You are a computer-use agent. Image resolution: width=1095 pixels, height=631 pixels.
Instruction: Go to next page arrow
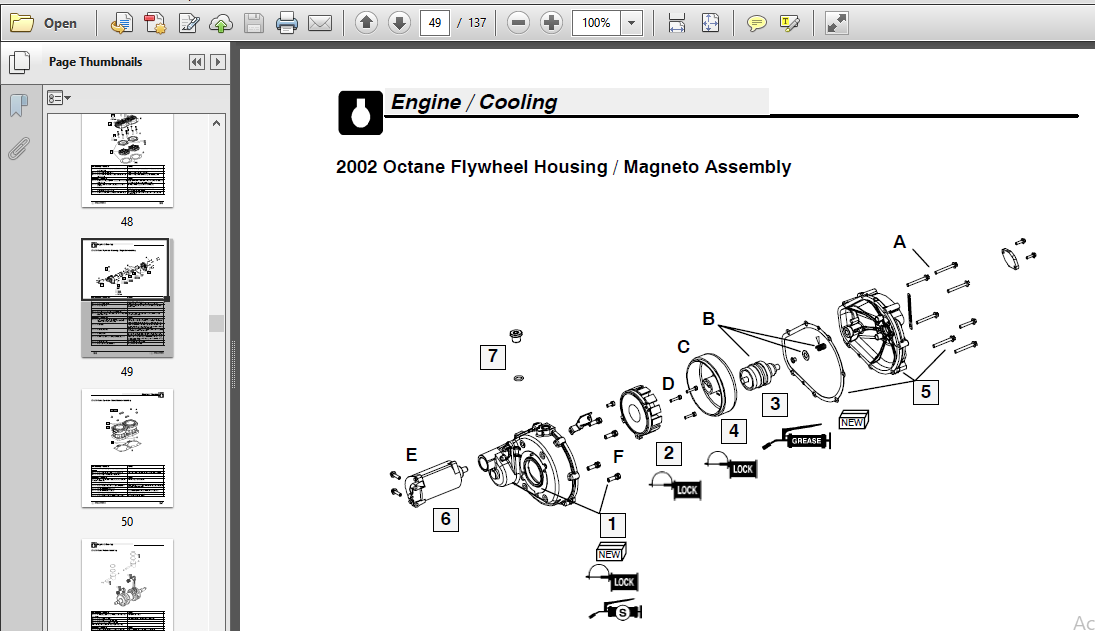[399, 23]
